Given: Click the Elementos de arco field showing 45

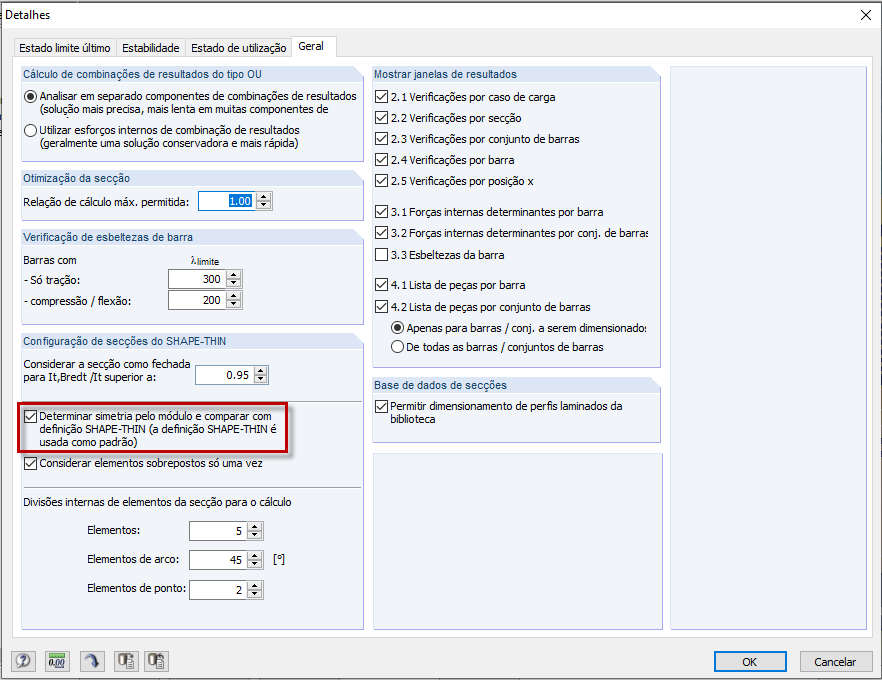Looking at the screenshot, I should click(x=218, y=560).
